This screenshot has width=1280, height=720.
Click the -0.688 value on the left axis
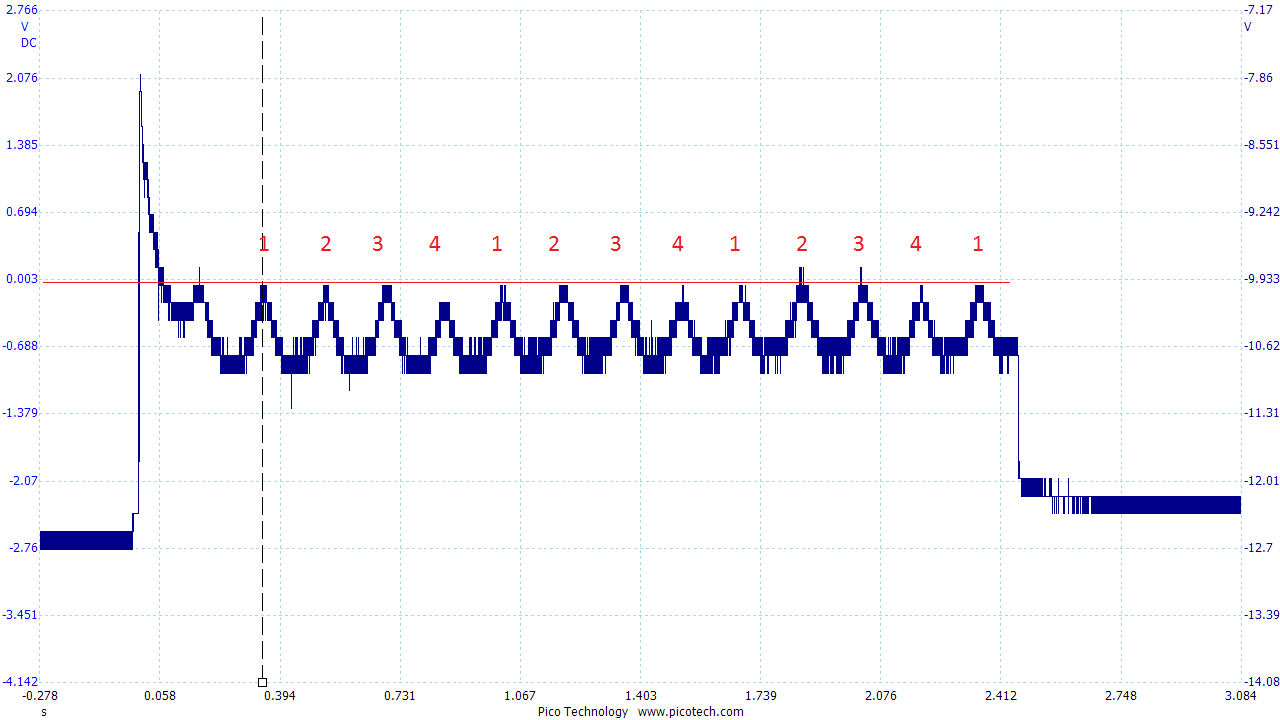pyautogui.click(x=21, y=346)
